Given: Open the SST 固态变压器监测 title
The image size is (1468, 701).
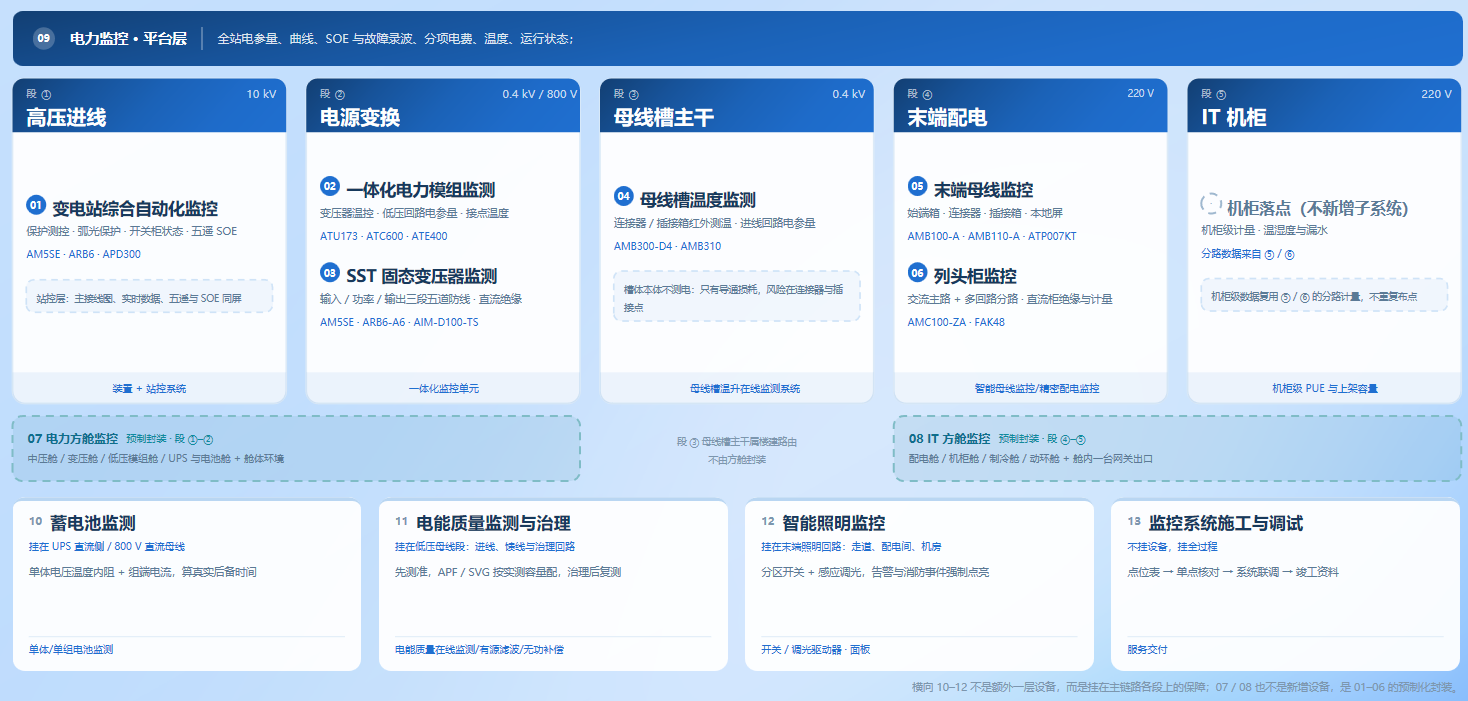Looking at the screenshot, I should (422, 276).
